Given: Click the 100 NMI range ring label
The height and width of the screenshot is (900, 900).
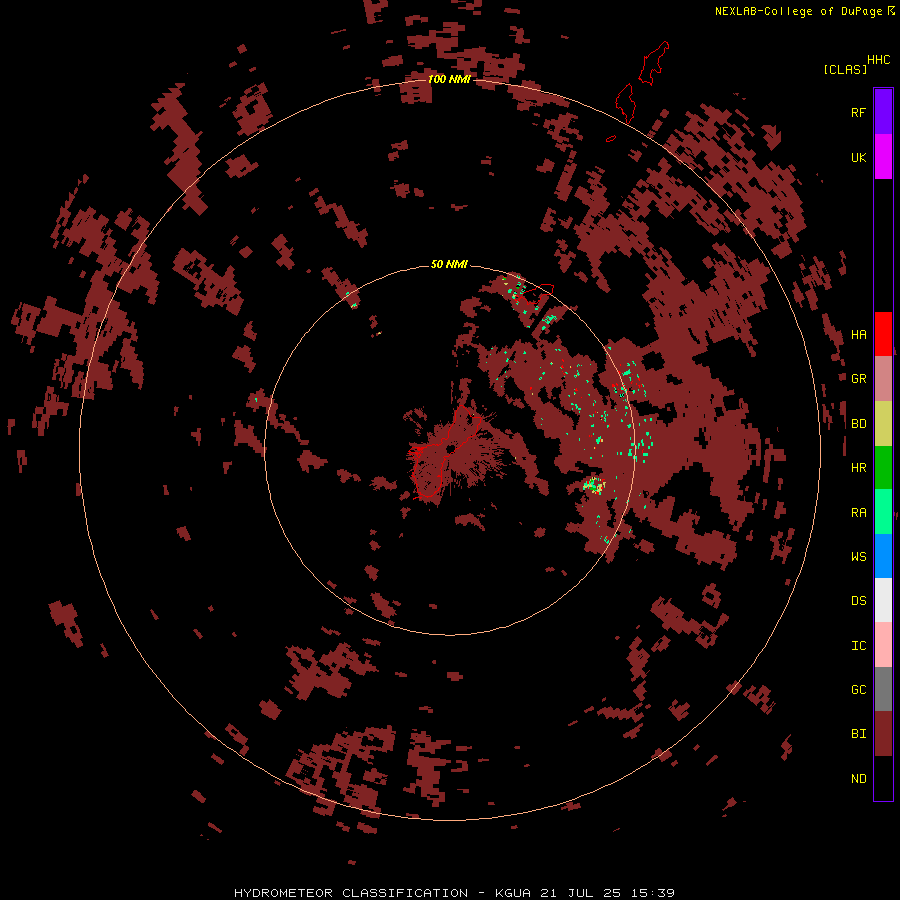Looking at the screenshot, I should pyautogui.click(x=449, y=79).
